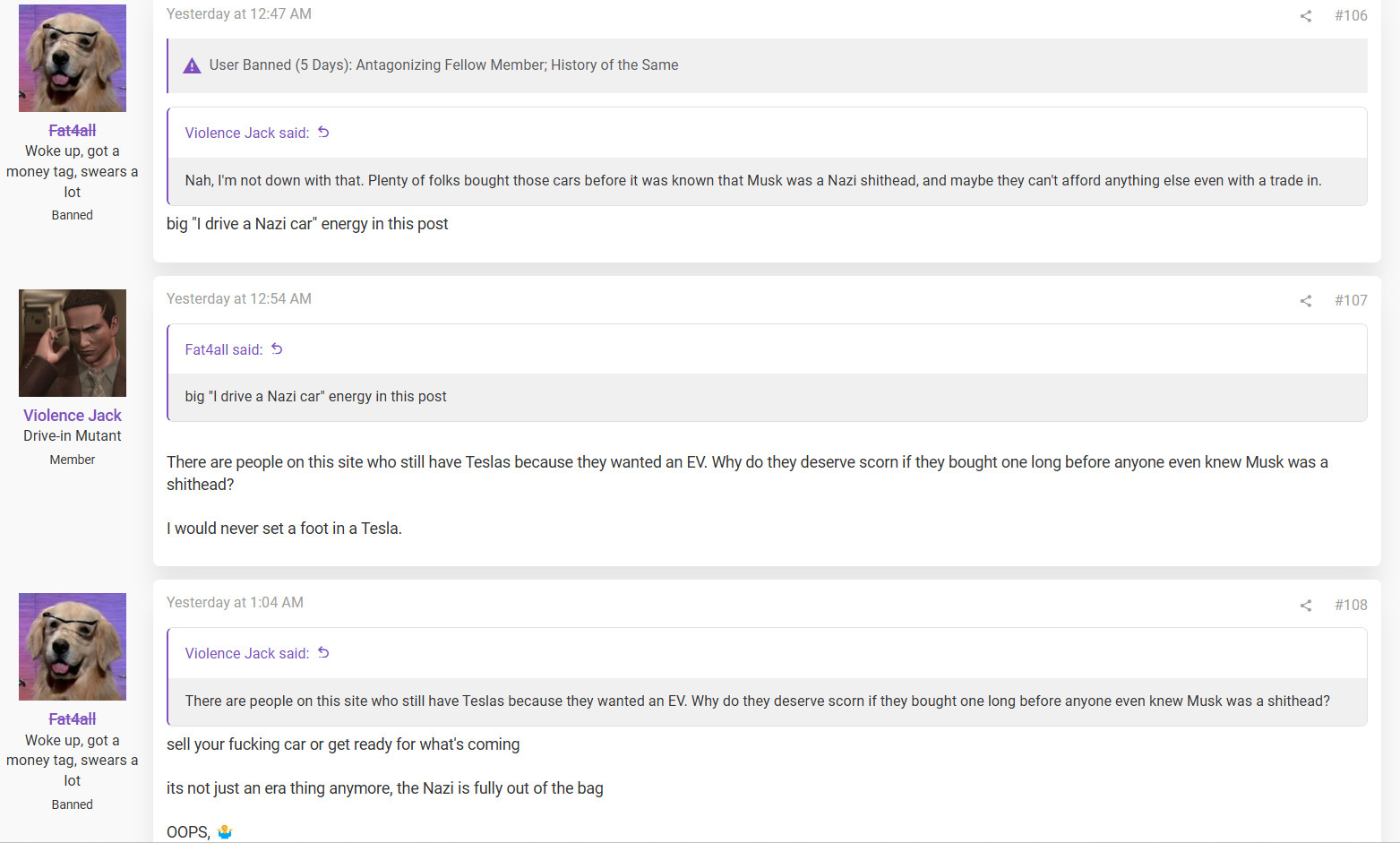Click Violence Jack avatar image
The width and height of the screenshot is (1400, 843).
73,343
